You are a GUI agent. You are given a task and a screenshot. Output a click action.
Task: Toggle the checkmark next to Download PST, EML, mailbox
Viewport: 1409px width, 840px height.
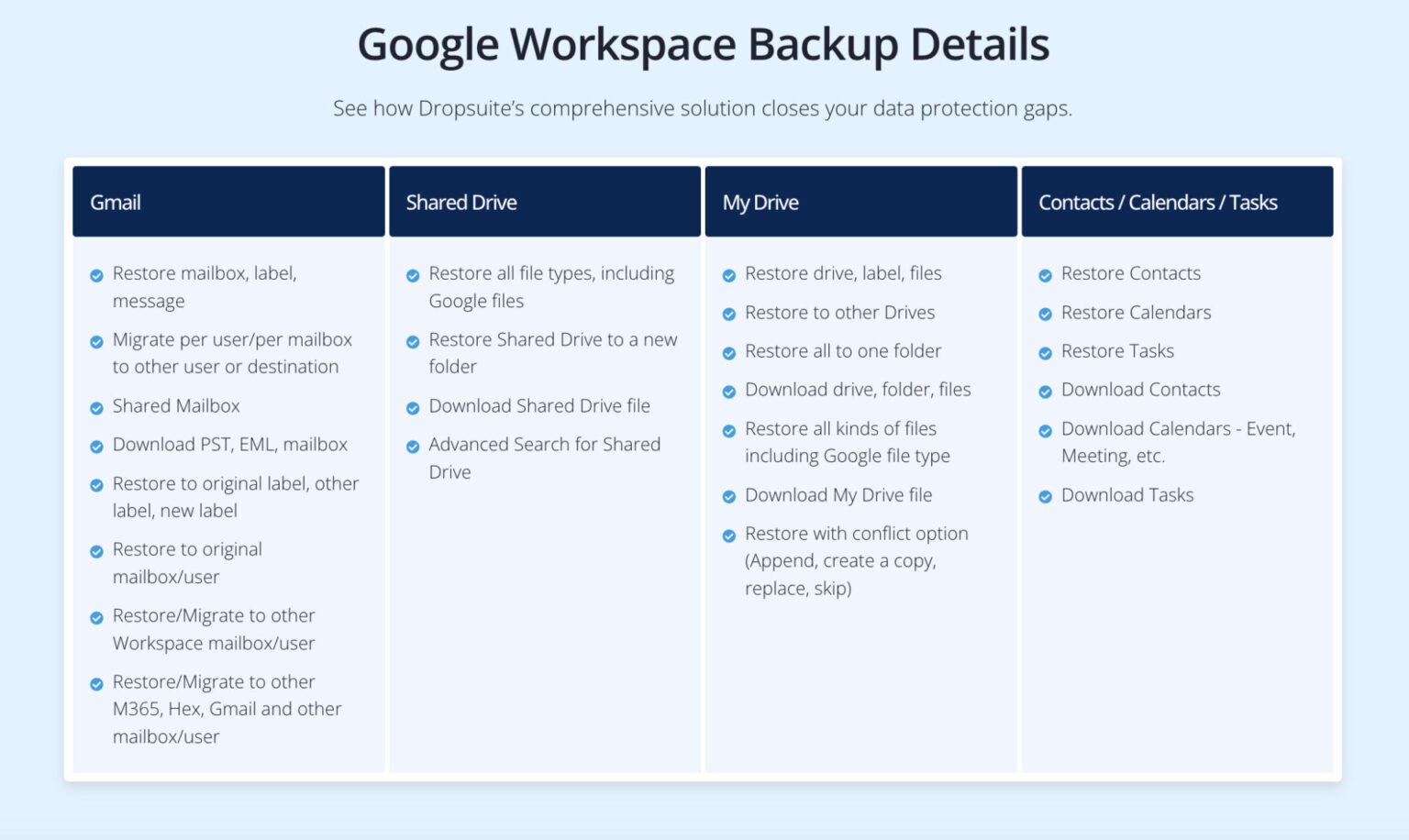click(x=96, y=447)
